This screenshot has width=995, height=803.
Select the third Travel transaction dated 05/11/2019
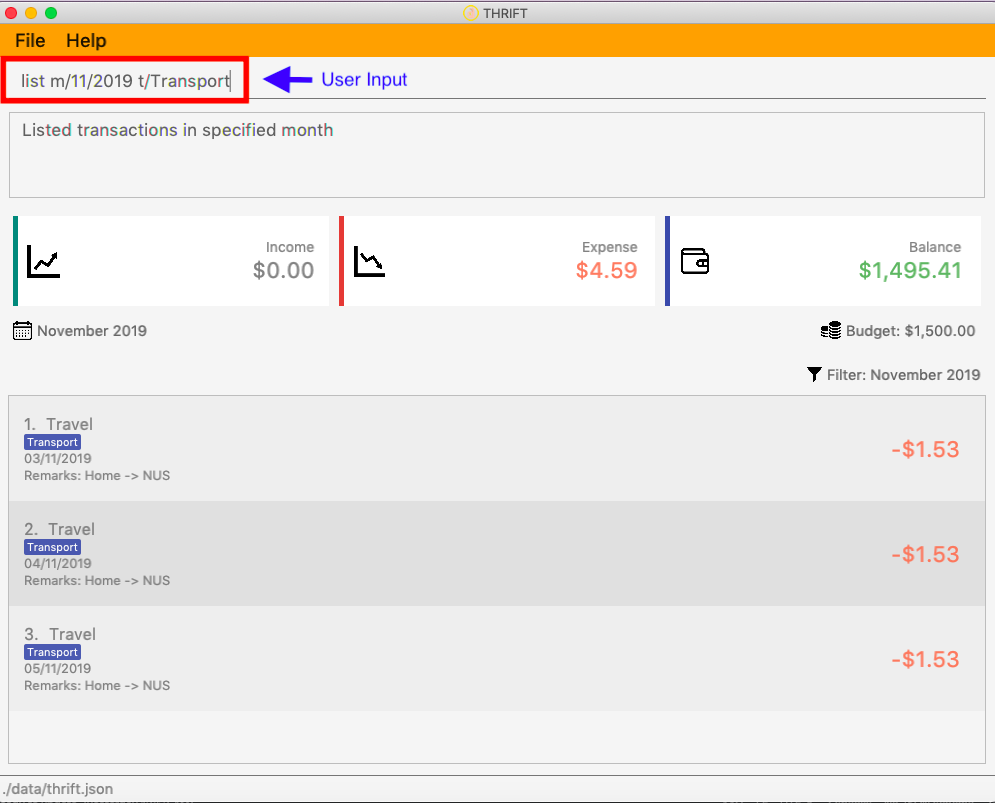497,658
